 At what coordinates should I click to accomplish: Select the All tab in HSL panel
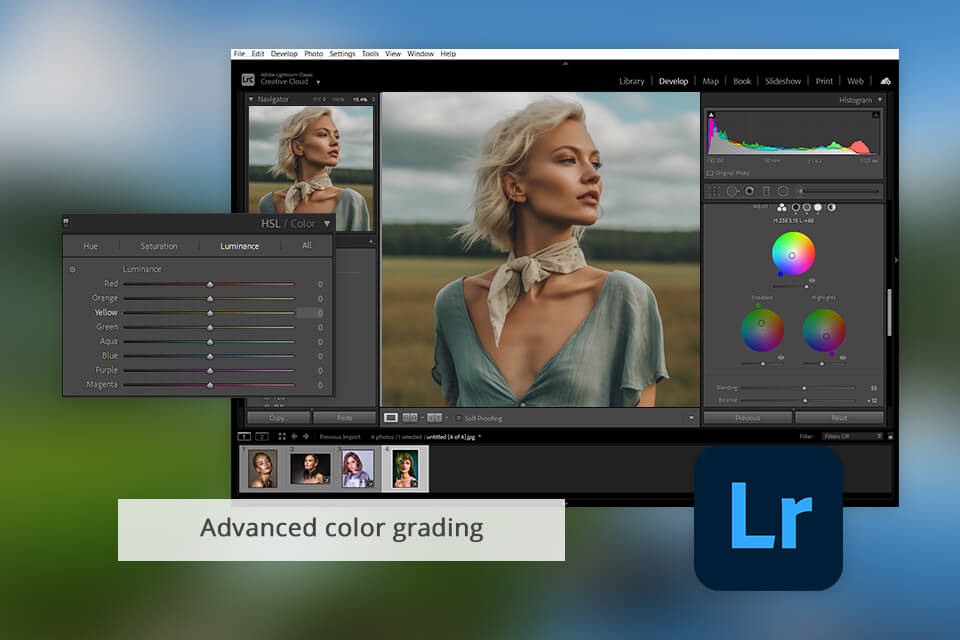[307, 246]
